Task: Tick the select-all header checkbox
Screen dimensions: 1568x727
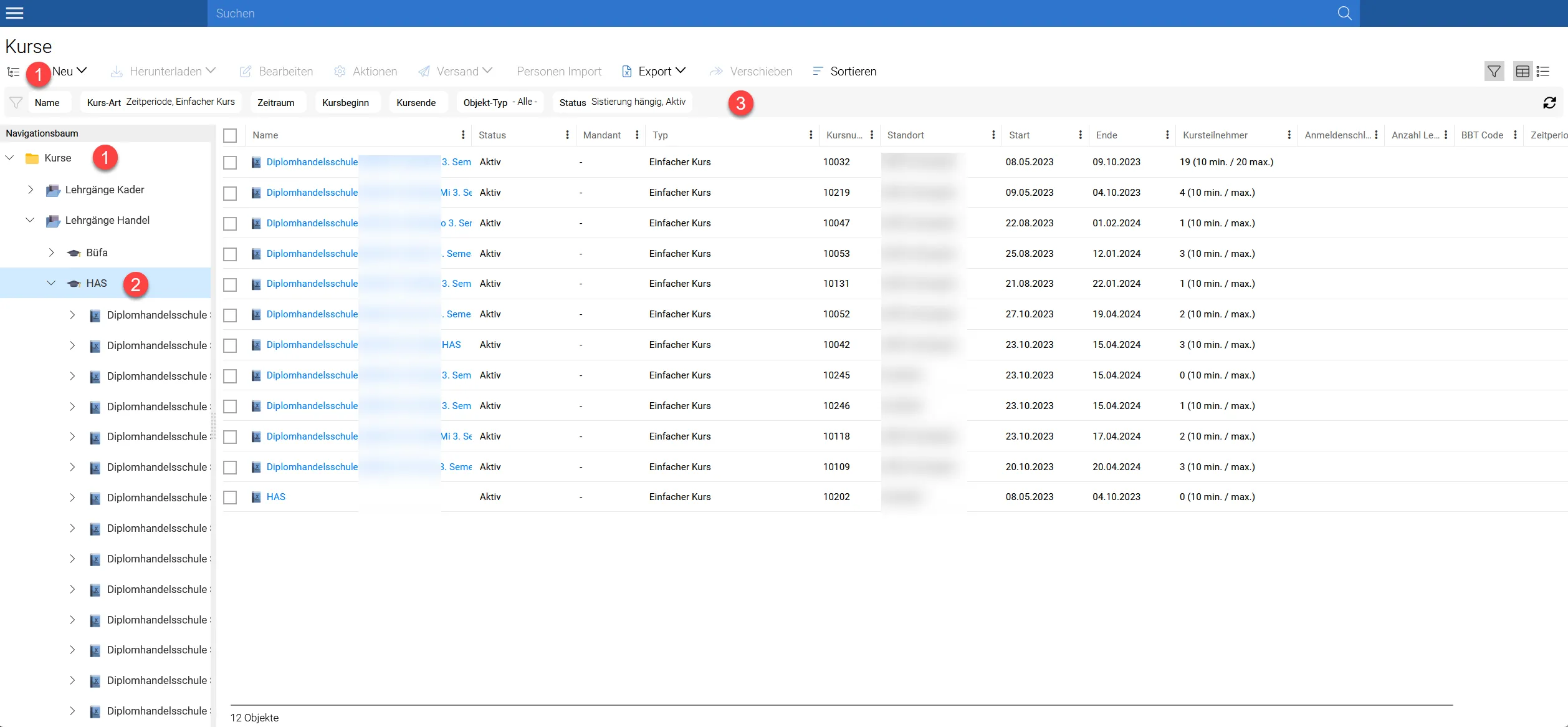Action: pos(230,135)
